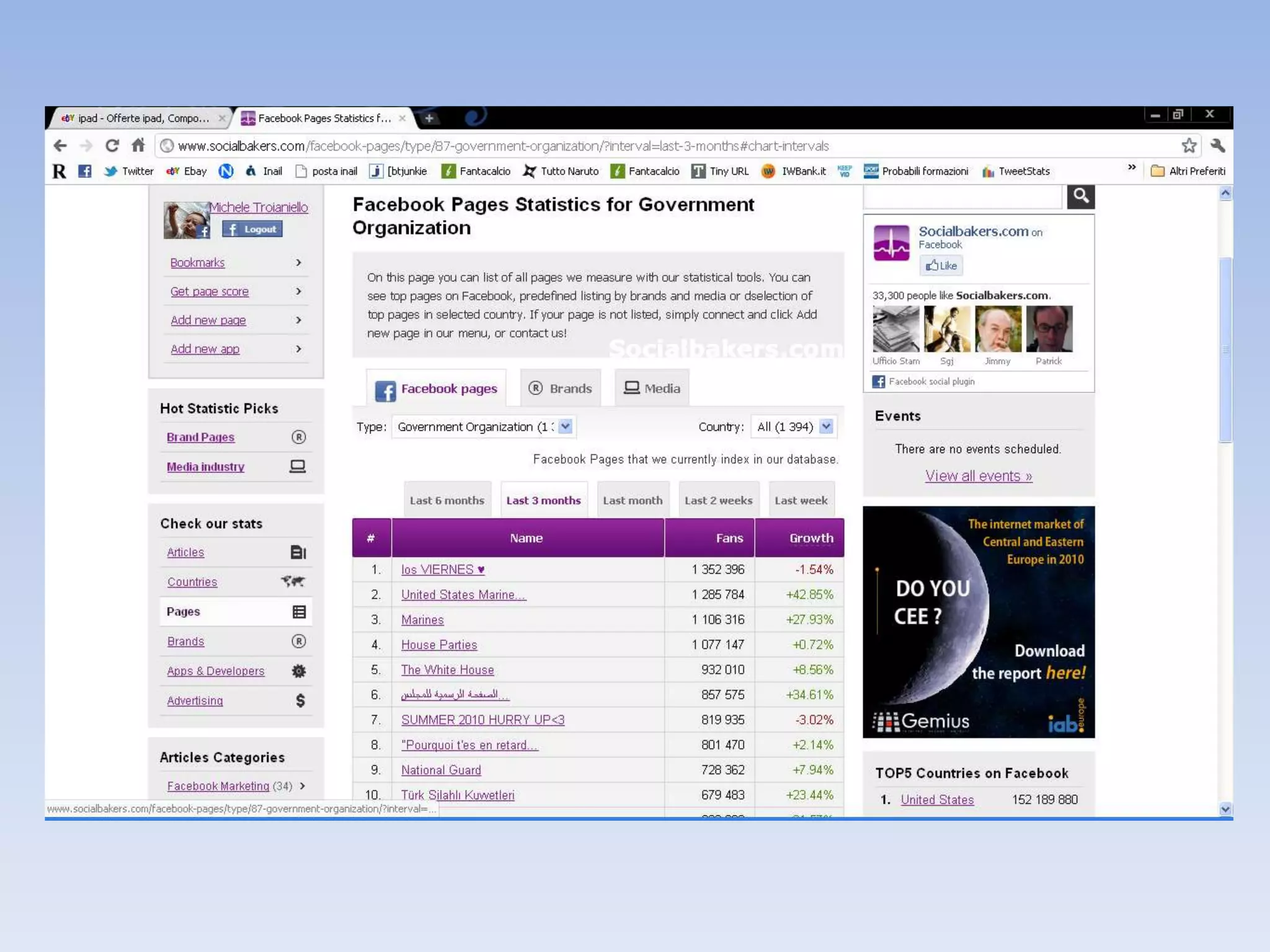Open the Type dropdown for Government Organization
This screenshot has width=1270, height=952.
[x=565, y=426]
